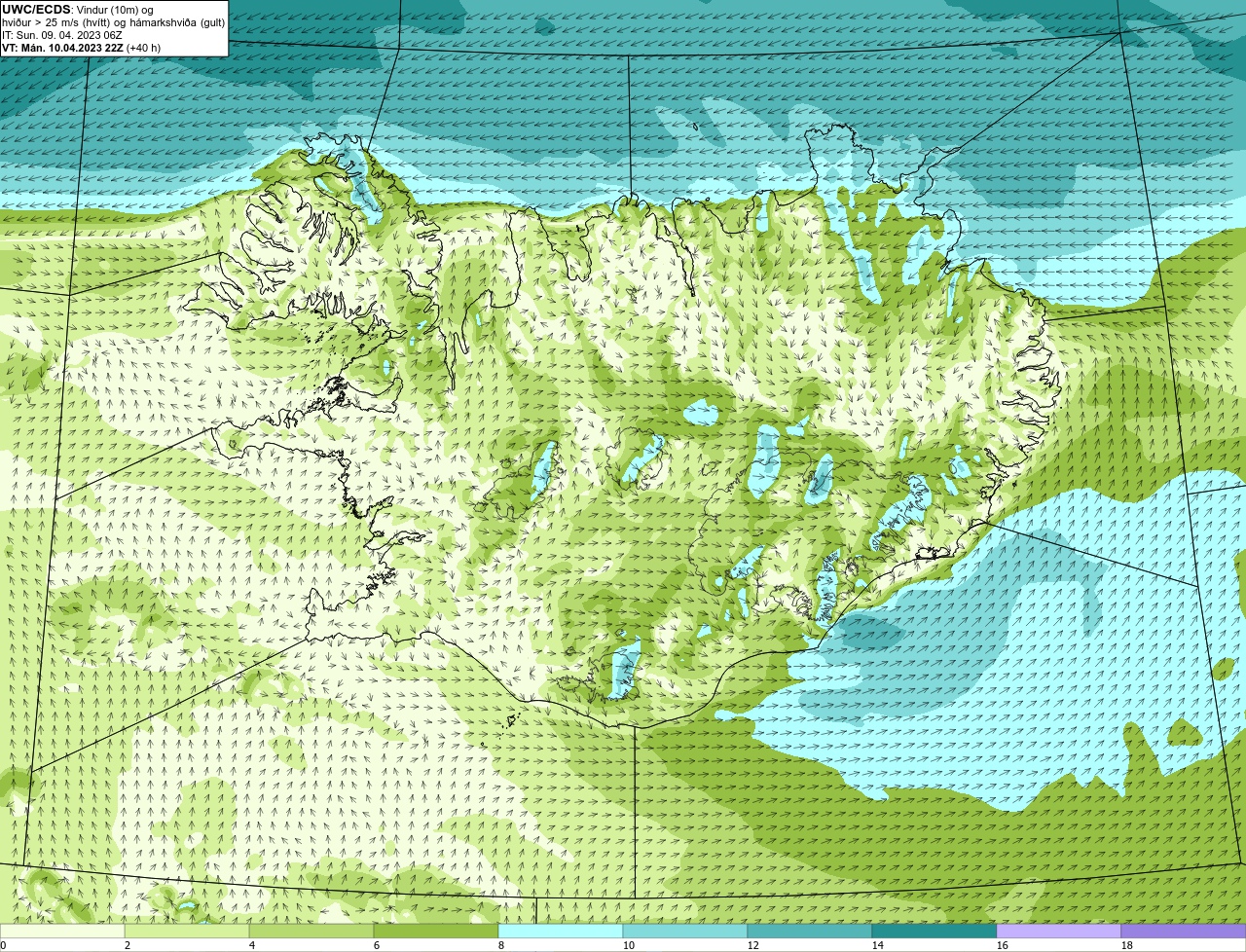Click the legend scale label '18'

click(x=1127, y=945)
